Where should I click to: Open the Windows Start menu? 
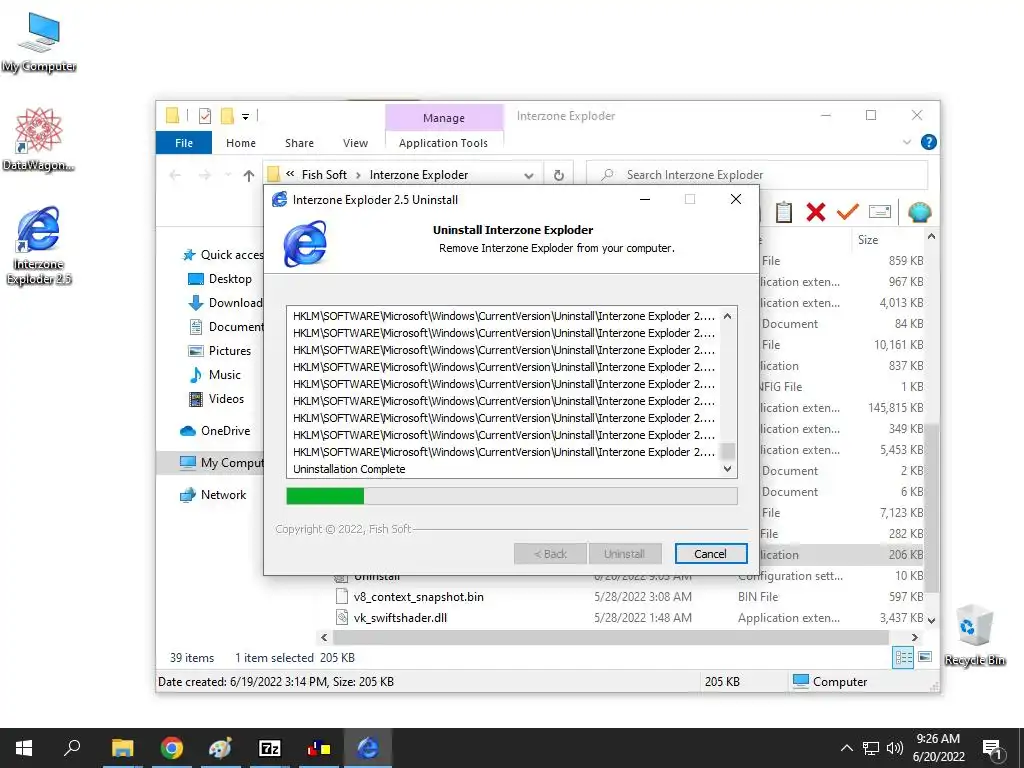pos(24,748)
